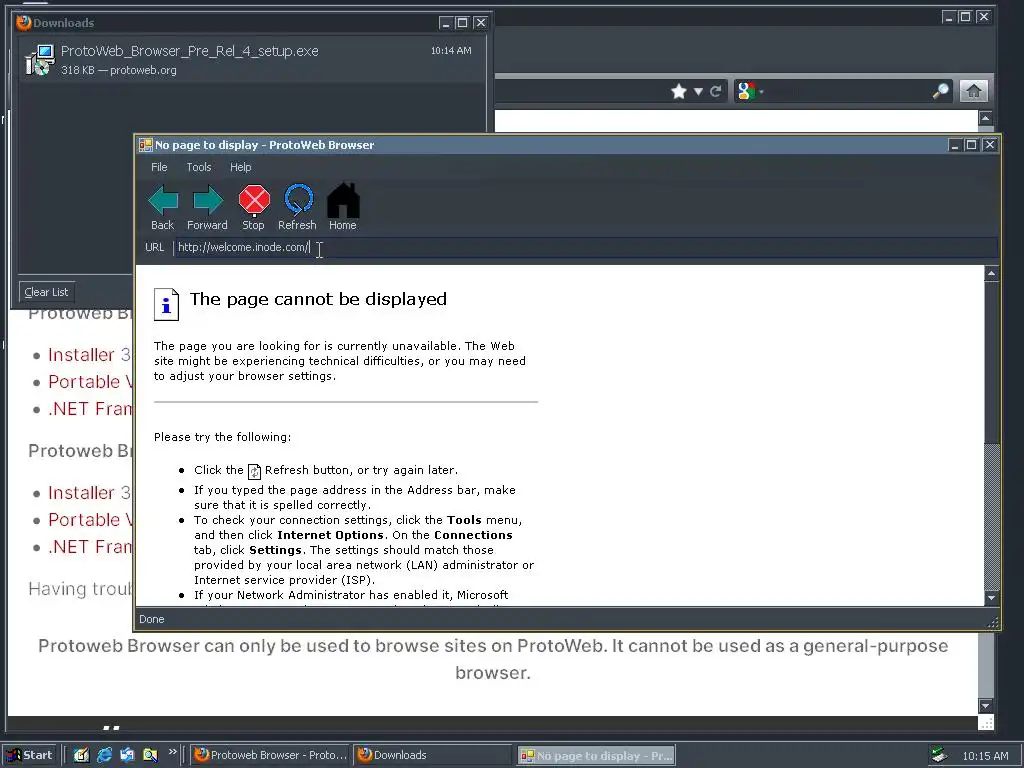Click The page cannot be displayed heading

pyautogui.click(x=318, y=299)
